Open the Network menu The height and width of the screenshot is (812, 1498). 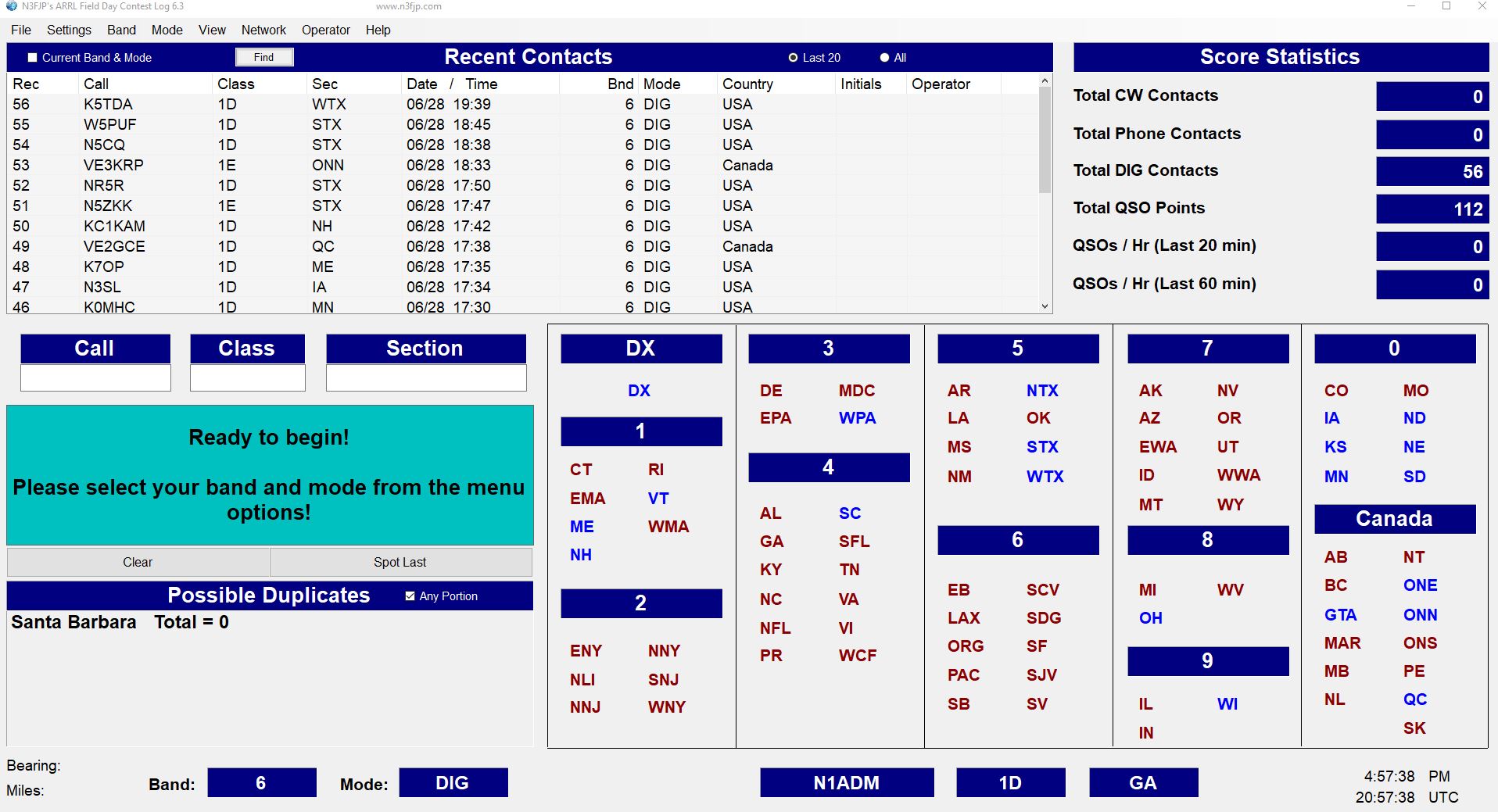263,30
